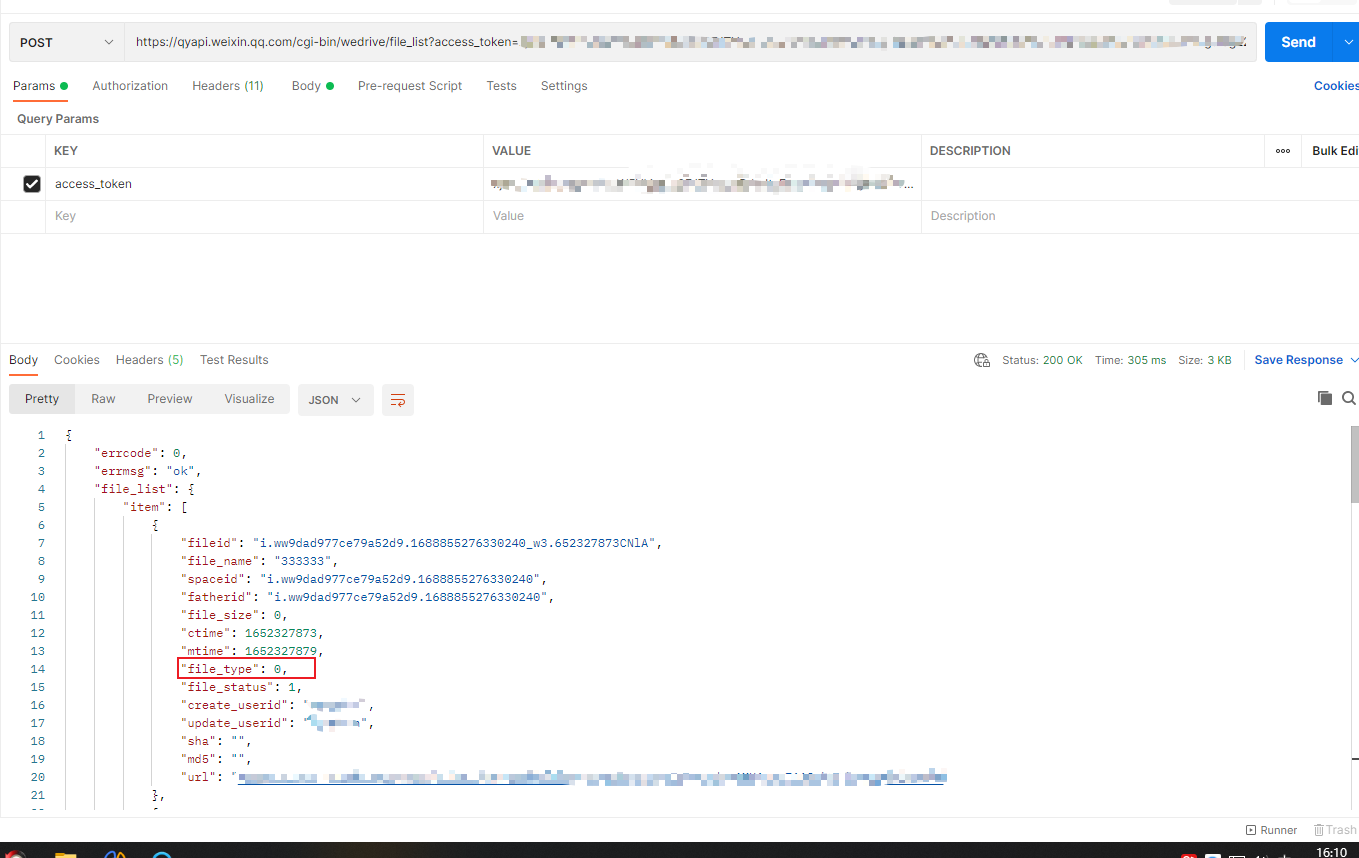Open the request Settings tab
The height and width of the screenshot is (858, 1359).
564,86
